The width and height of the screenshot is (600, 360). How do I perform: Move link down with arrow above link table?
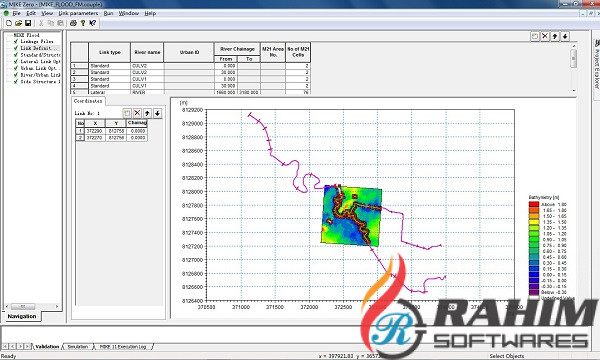tap(565, 36)
